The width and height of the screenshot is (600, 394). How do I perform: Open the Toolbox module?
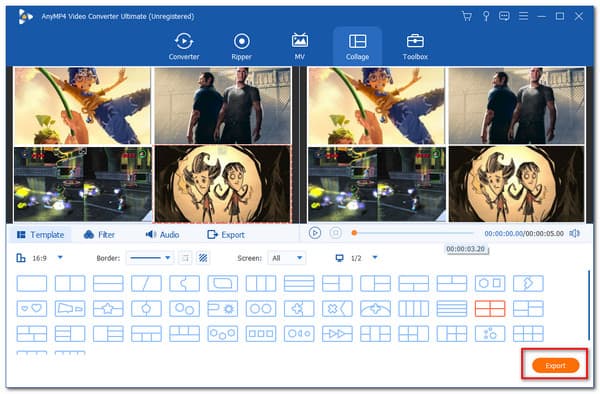[415, 47]
